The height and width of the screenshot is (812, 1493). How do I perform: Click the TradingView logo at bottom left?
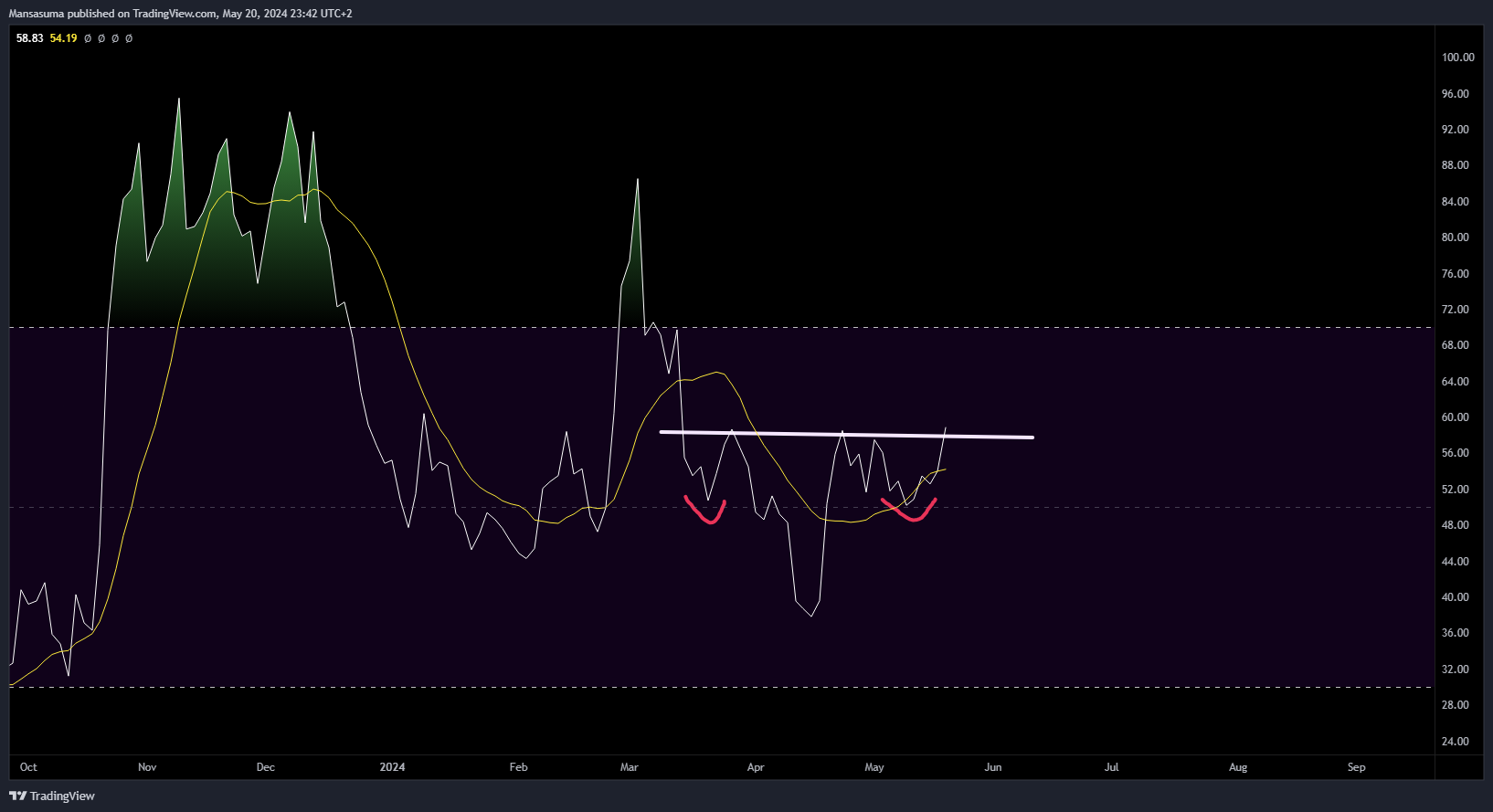(52, 796)
